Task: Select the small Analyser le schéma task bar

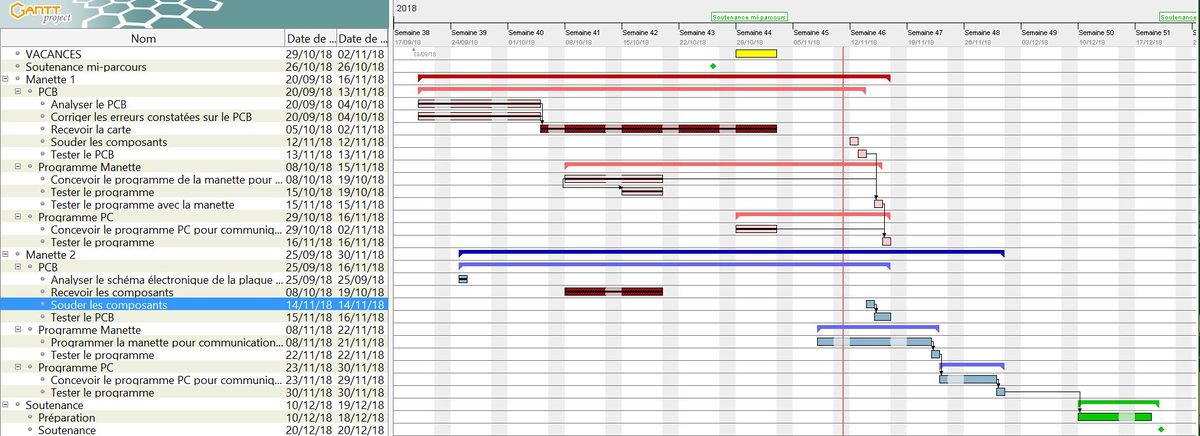Action: pos(463,279)
